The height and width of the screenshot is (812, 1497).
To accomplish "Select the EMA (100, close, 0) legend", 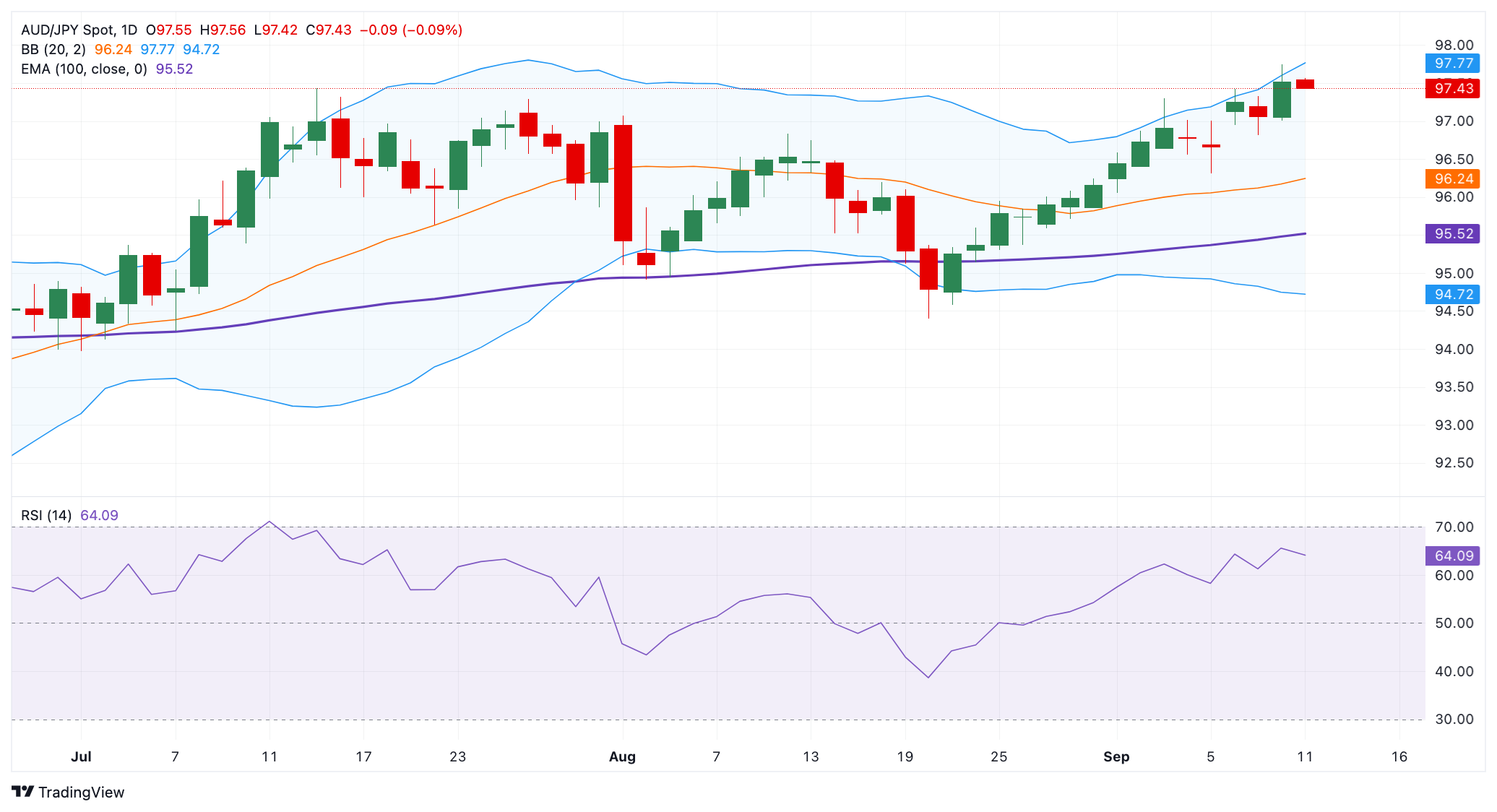I will [84, 69].
